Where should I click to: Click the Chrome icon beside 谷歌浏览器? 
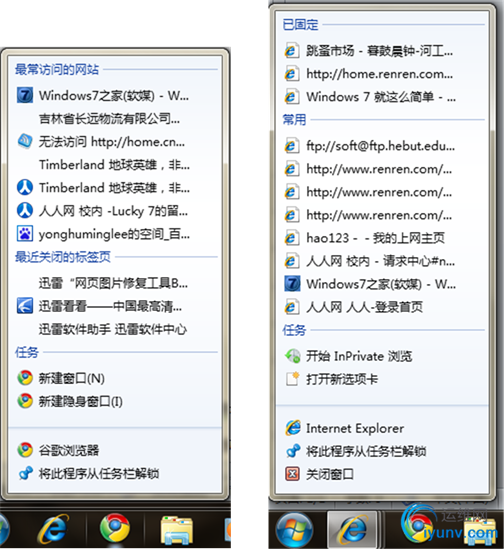[x=25, y=450]
